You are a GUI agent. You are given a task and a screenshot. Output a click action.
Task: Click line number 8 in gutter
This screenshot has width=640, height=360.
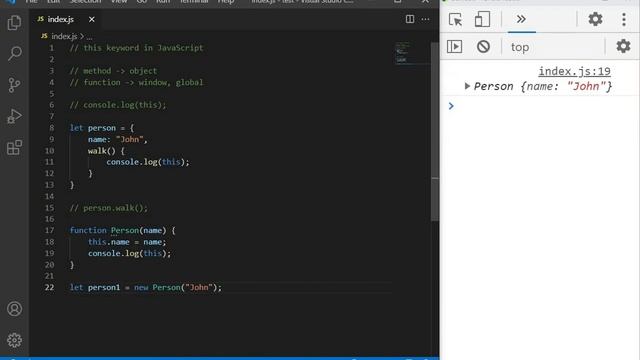pyautogui.click(x=51, y=128)
